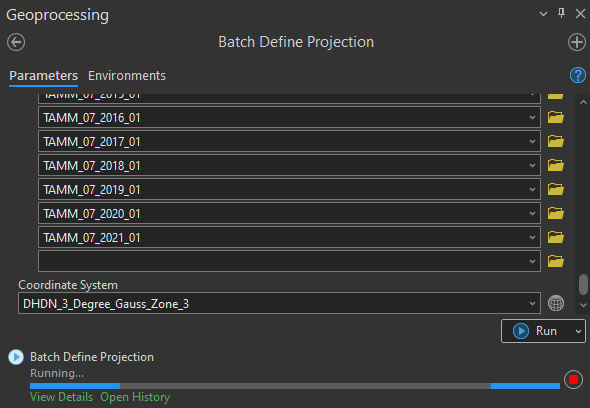Screen dimensions: 590x408
Task: Browse folder for TAMM_07_2021_01 row
Action: (556, 237)
